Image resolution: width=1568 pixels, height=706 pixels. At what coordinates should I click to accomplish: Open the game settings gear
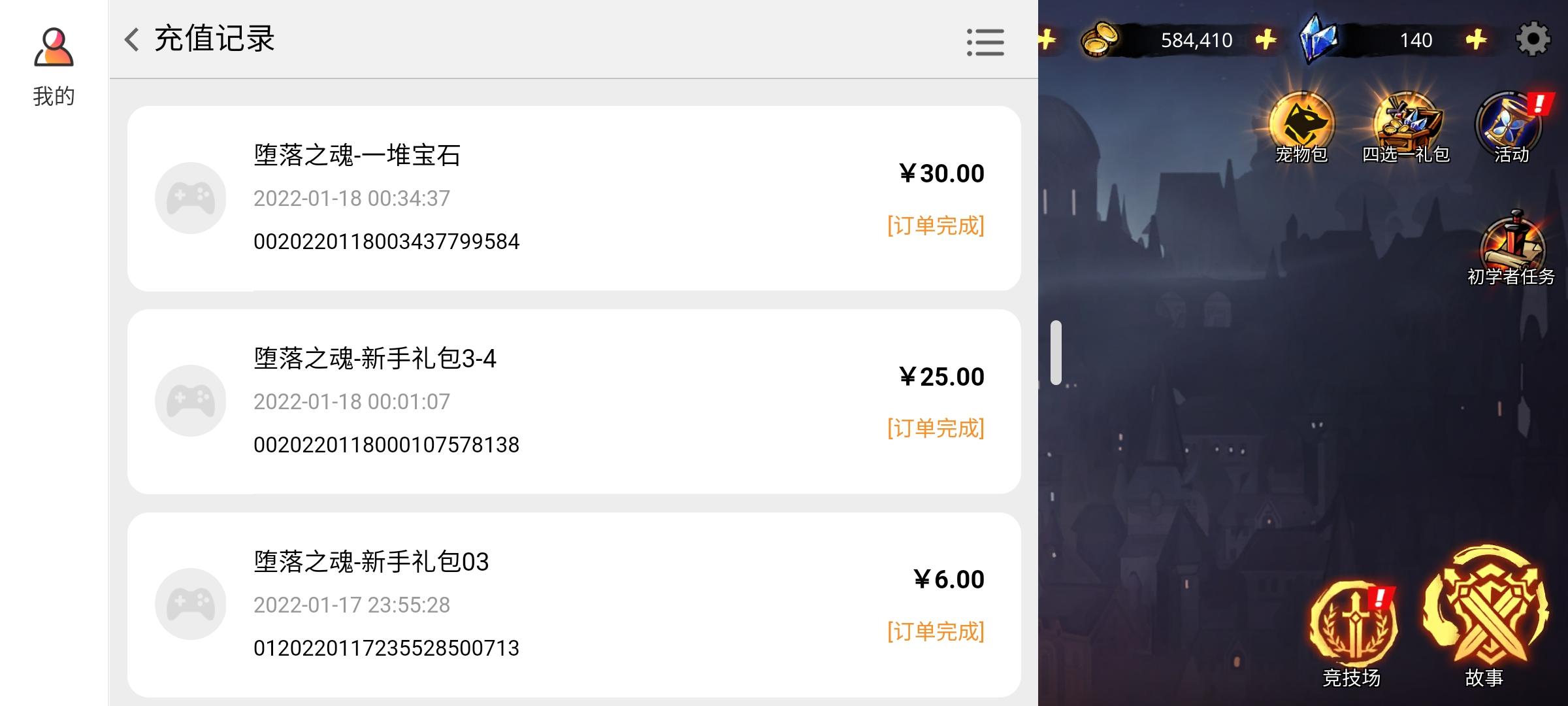pyautogui.click(x=1533, y=39)
